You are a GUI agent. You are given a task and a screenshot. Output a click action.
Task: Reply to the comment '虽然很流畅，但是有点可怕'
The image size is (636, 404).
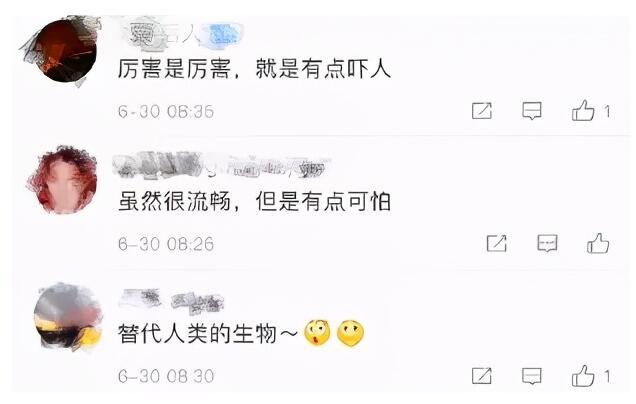point(547,243)
